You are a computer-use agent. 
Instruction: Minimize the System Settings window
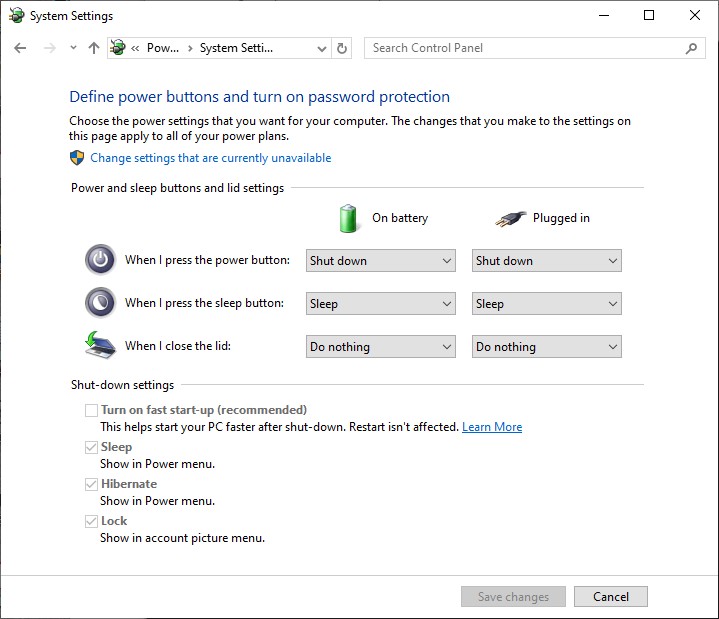tap(604, 16)
